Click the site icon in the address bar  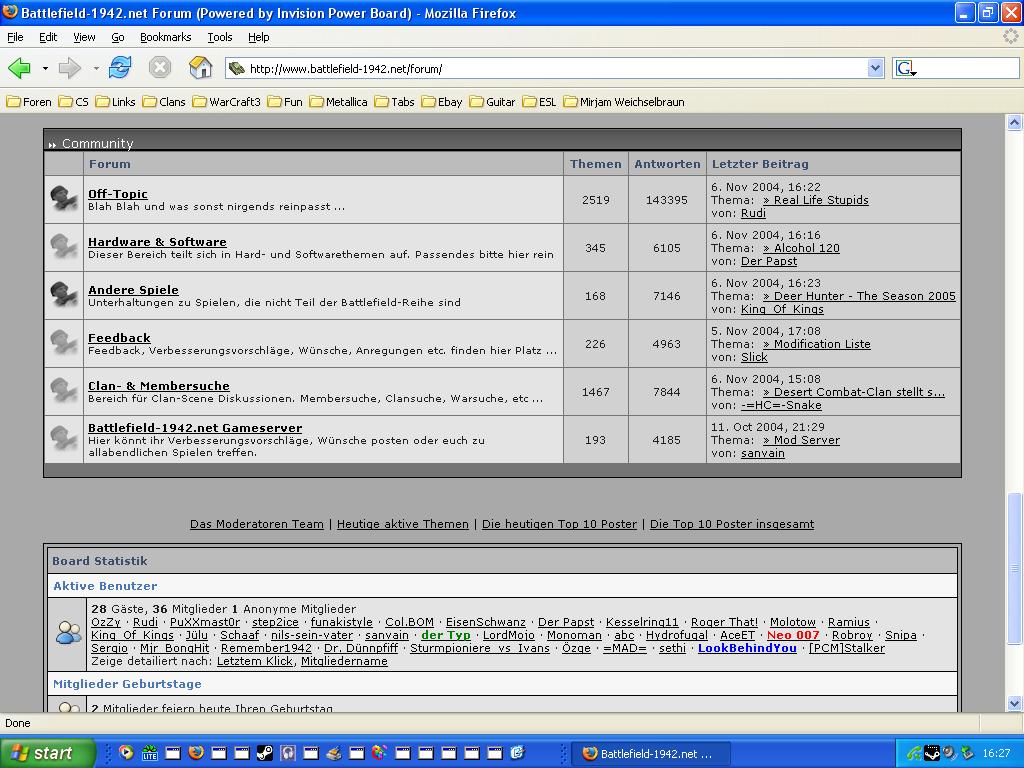tap(236, 69)
